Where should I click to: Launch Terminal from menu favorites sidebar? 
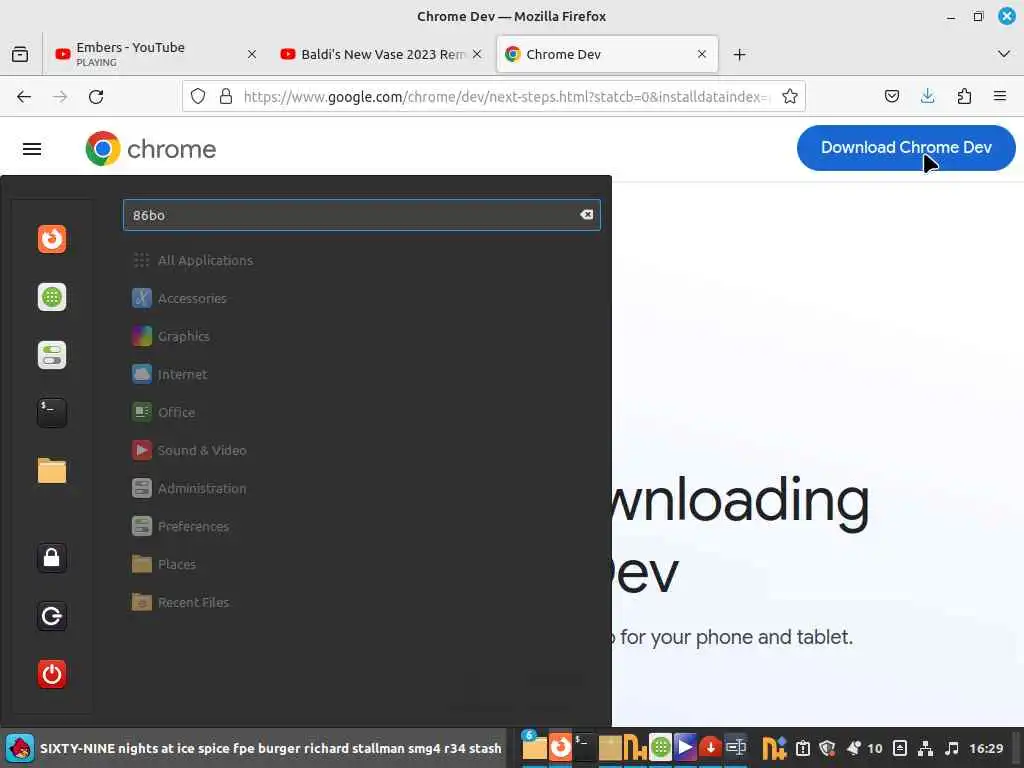tap(52, 413)
